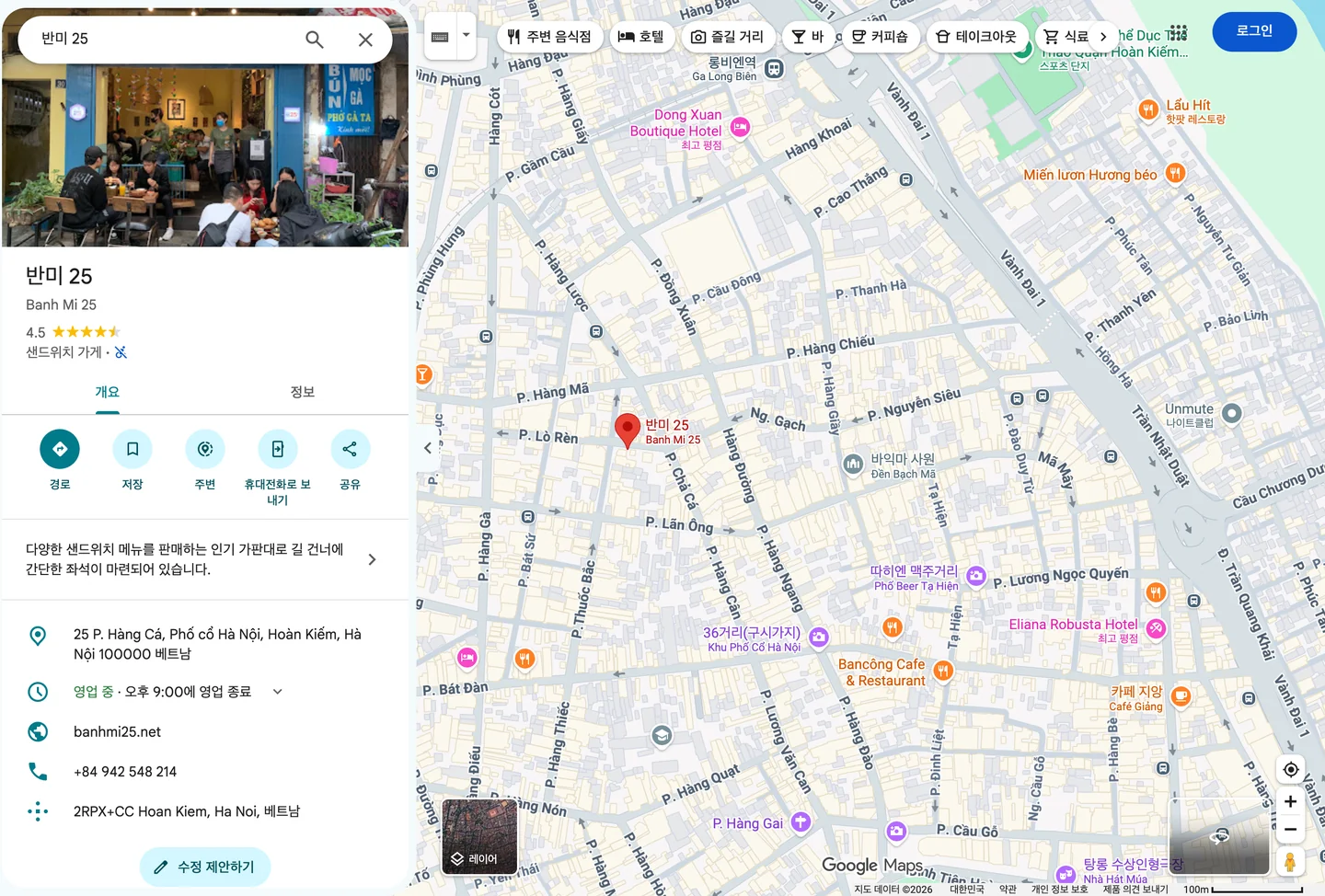Open keyboard input method dropdown arrow

point(466,36)
